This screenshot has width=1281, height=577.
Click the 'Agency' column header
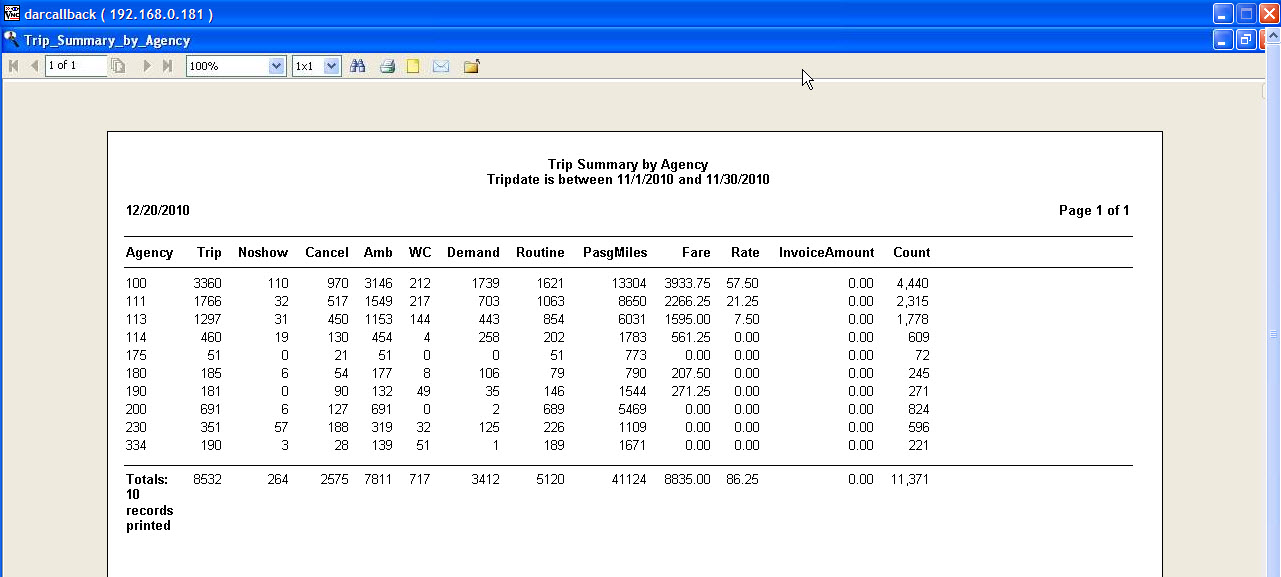click(149, 253)
